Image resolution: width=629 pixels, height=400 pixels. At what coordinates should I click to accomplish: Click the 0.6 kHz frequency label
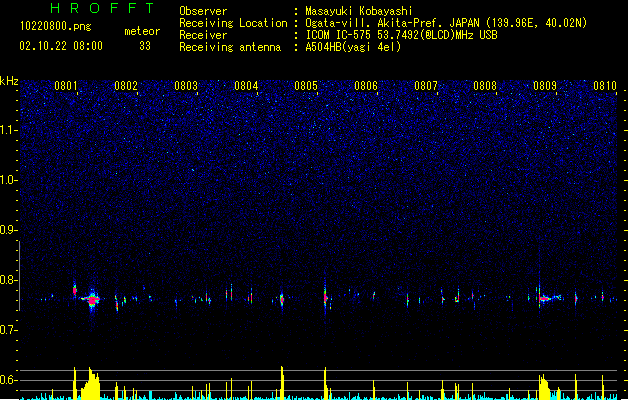(x=8, y=380)
